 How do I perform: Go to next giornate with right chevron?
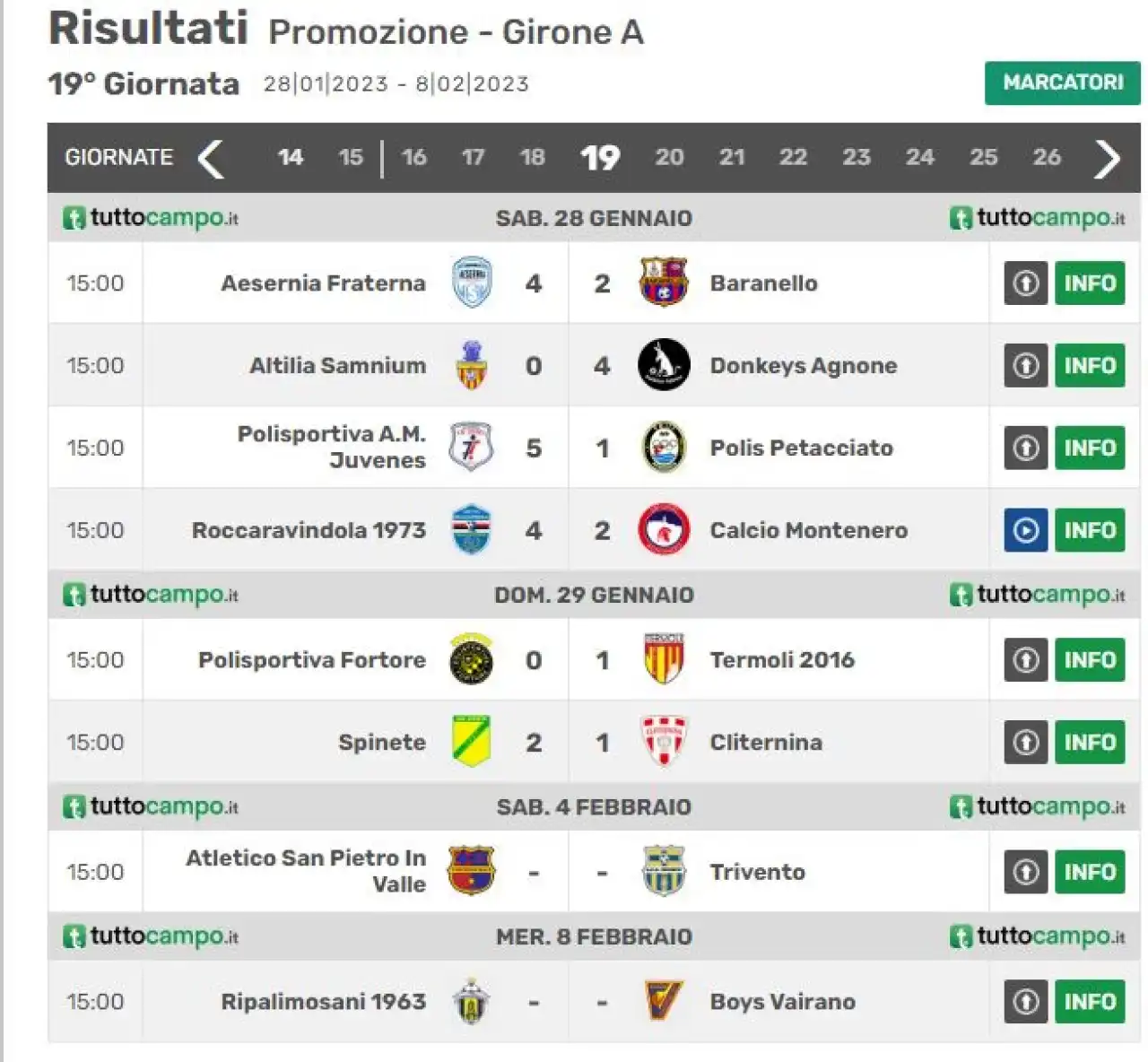click(1108, 159)
